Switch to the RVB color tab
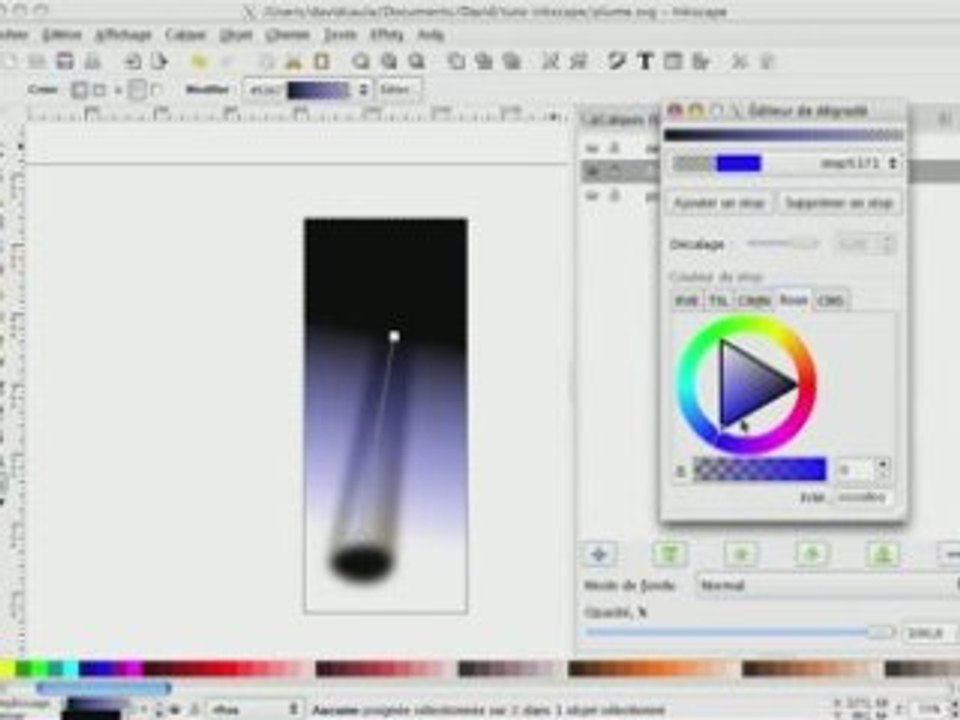The width and height of the screenshot is (960, 720). (x=686, y=301)
